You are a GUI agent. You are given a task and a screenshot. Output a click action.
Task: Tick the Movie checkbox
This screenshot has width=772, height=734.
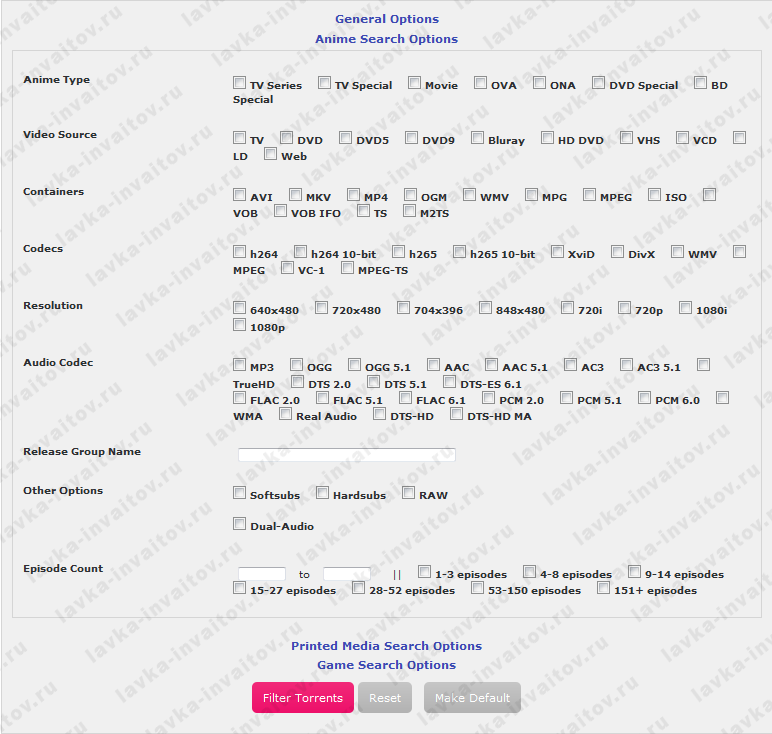point(415,82)
